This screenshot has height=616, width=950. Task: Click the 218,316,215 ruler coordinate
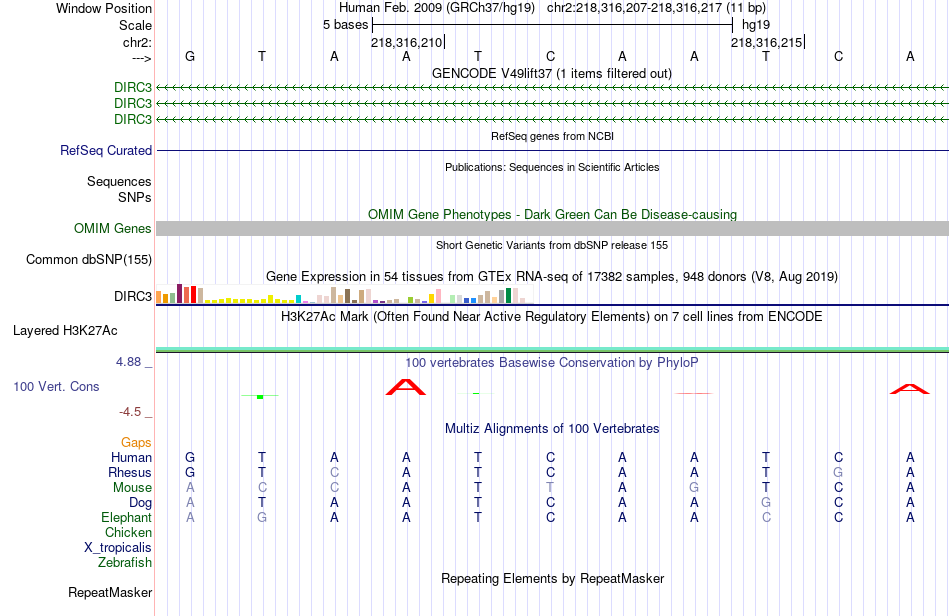[x=766, y=42]
